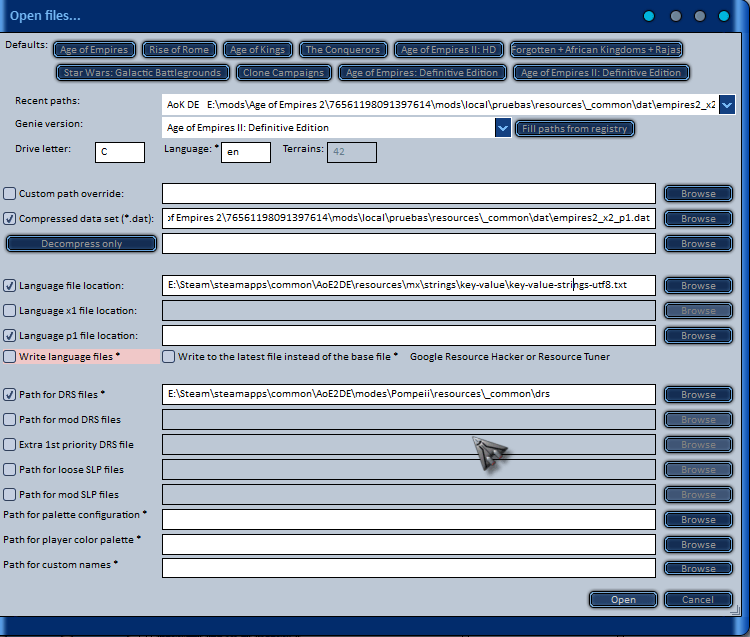Enable Path for loose SLP files checkbox
Screen dimensions: 750x637
(x=10, y=470)
